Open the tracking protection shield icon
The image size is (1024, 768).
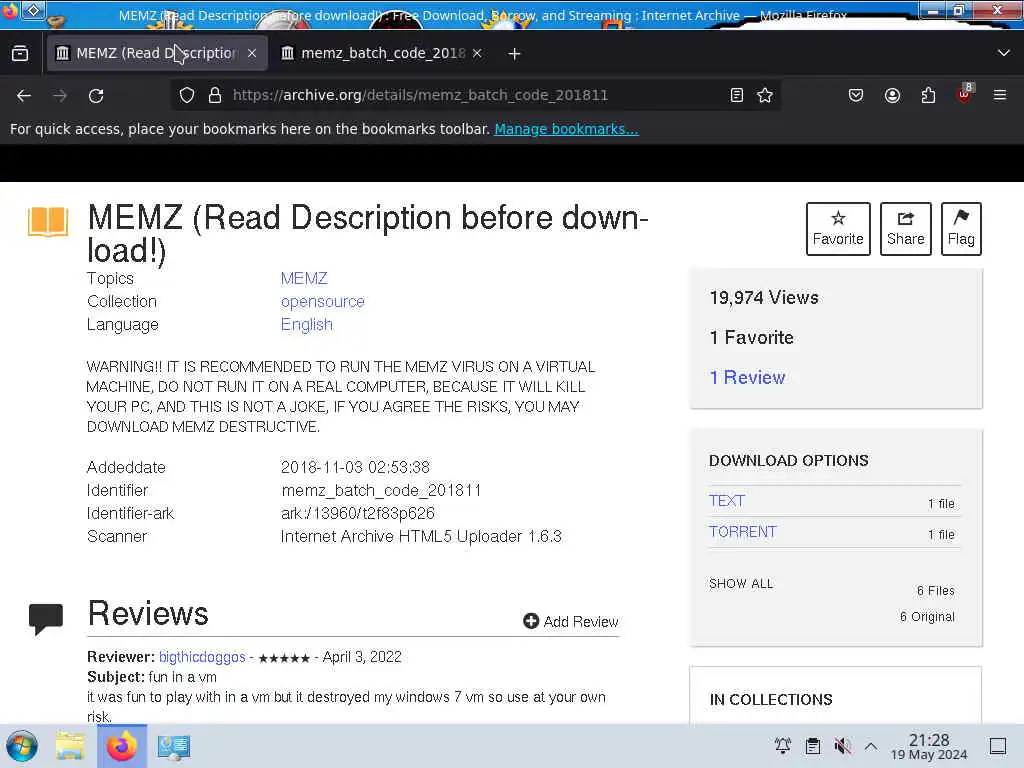pyautogui.click(x=187, y=95)
